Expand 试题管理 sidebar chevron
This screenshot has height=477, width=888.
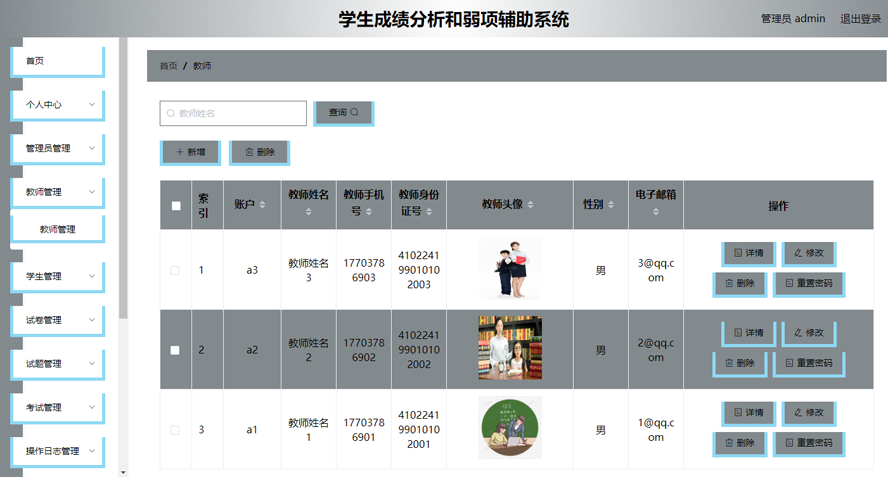click(92, 363)
